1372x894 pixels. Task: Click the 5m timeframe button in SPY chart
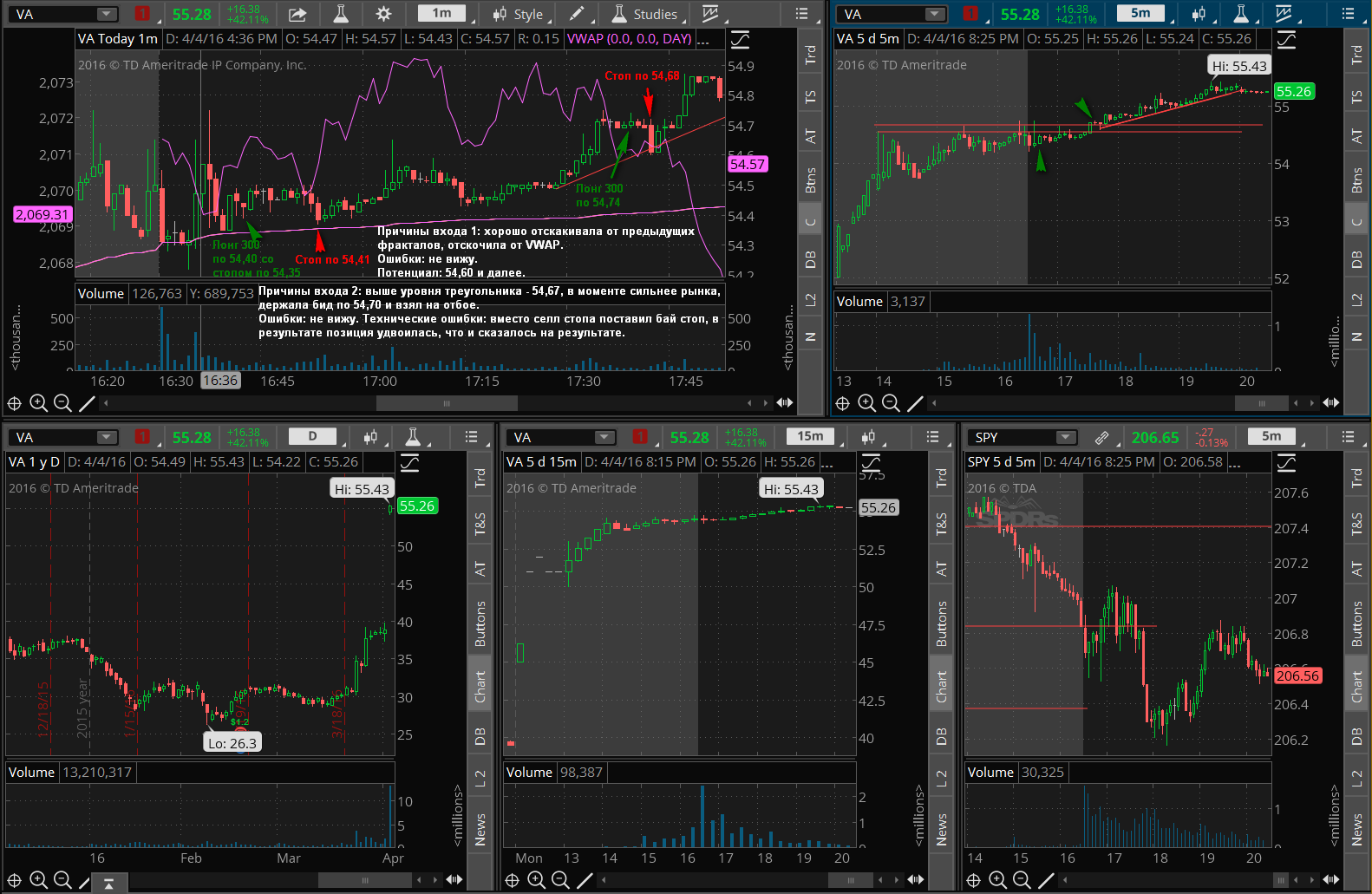[x=1273, y=436]
